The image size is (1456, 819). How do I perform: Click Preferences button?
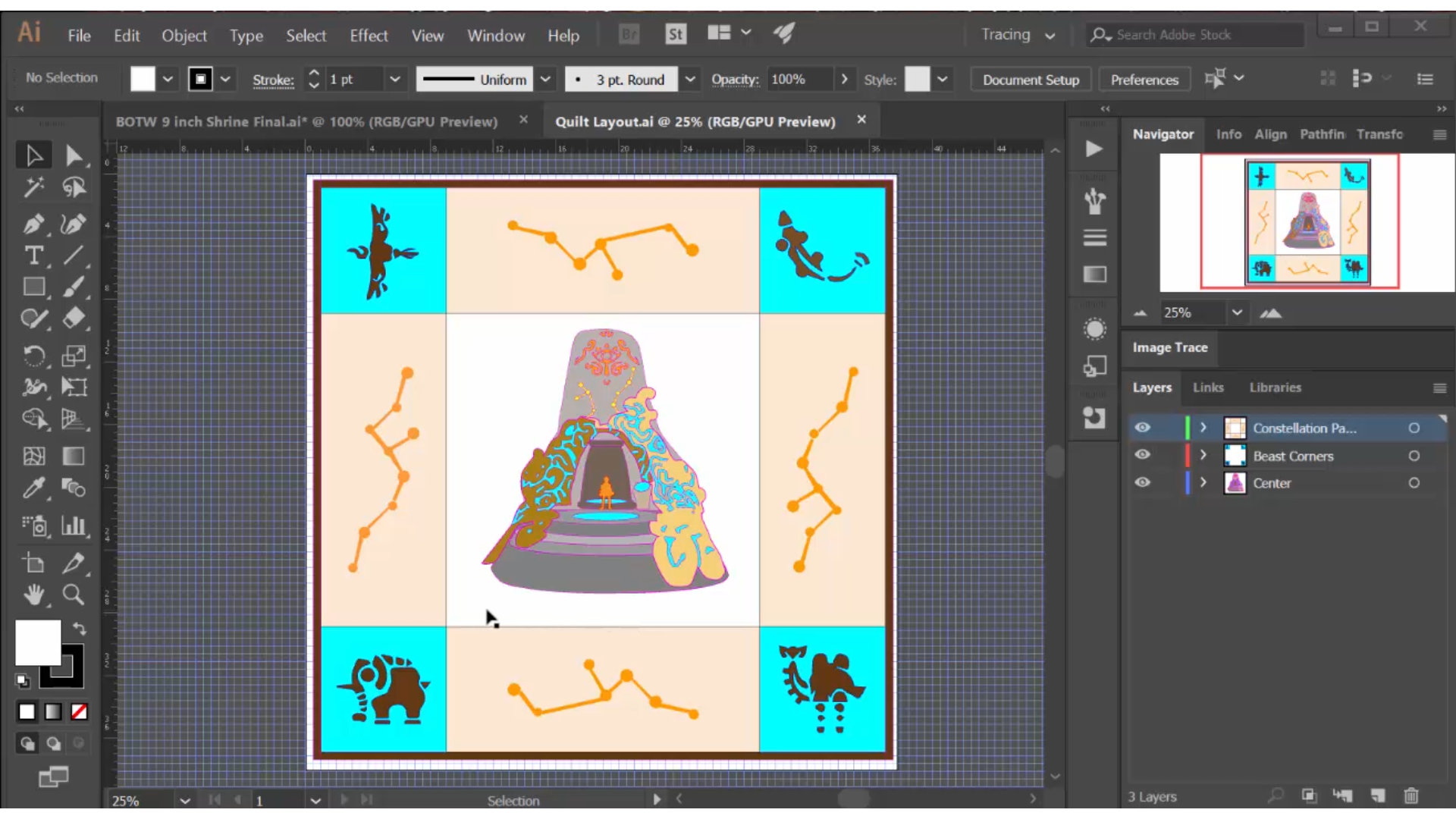point(1144,80)
